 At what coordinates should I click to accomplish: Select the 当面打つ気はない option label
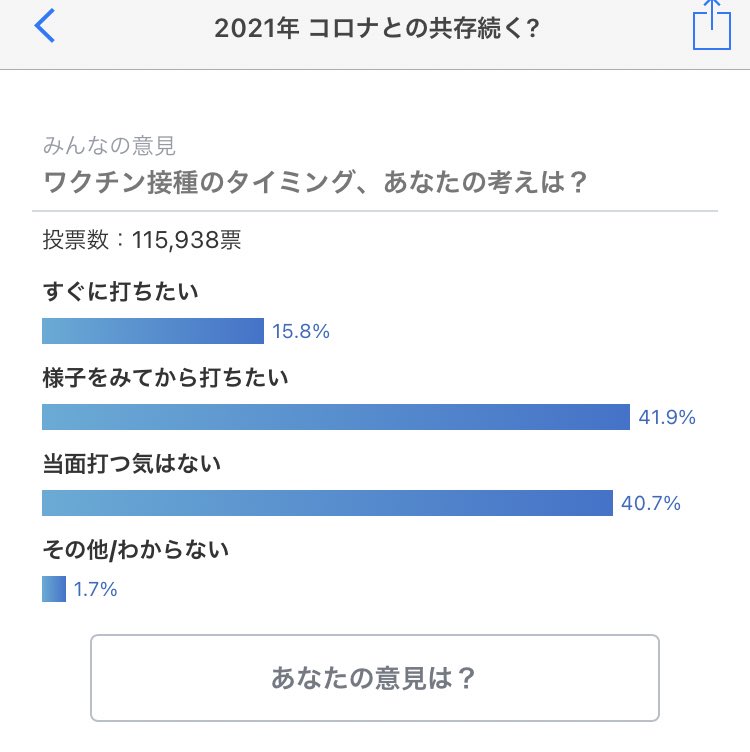132,464
